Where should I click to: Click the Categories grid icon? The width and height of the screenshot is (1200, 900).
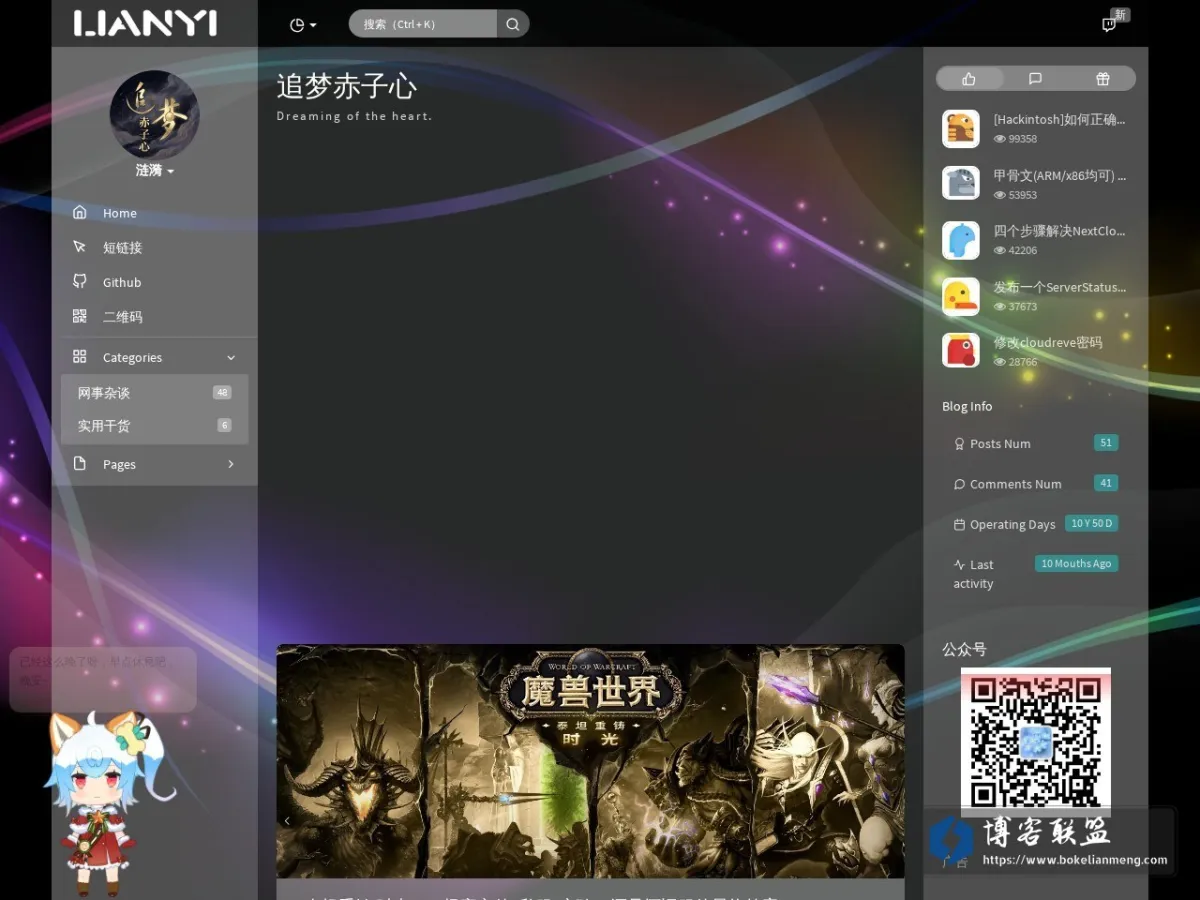pyautogui.click(x=80, y=357)
